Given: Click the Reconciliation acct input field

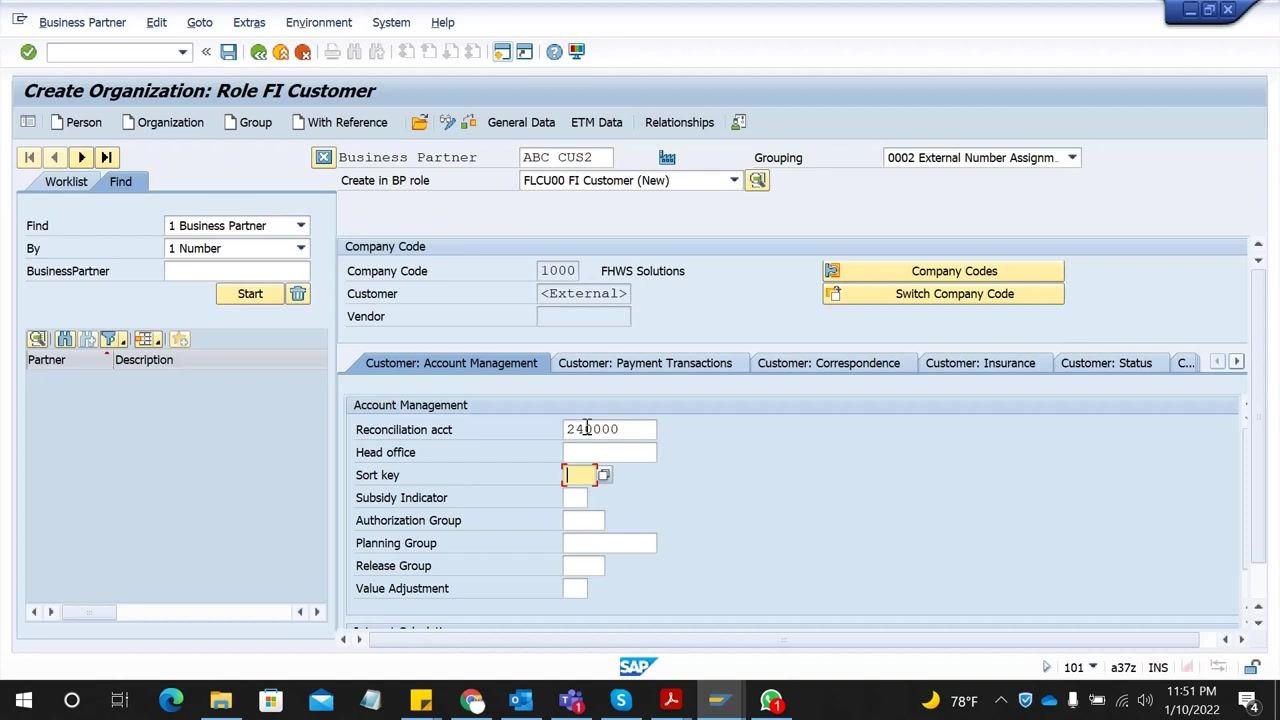Looking at the screenshot, I should 609,429.
